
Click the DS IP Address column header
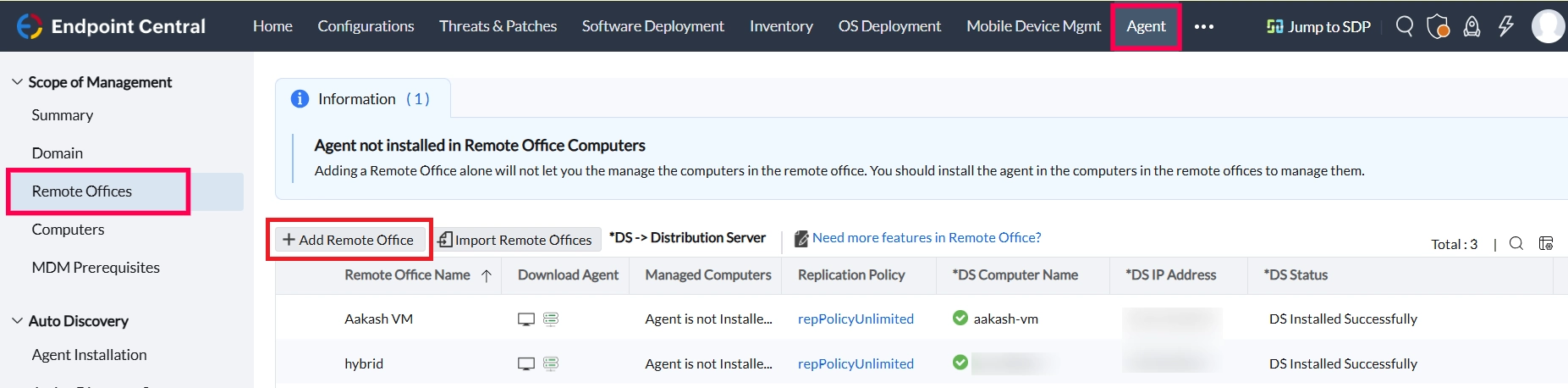[x=1171, y=275]
